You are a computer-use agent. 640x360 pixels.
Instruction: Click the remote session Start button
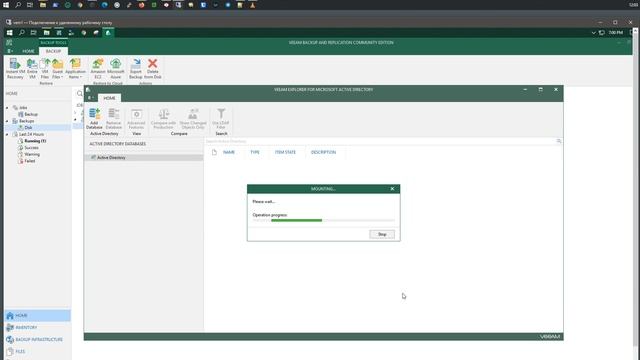(9, 33)
